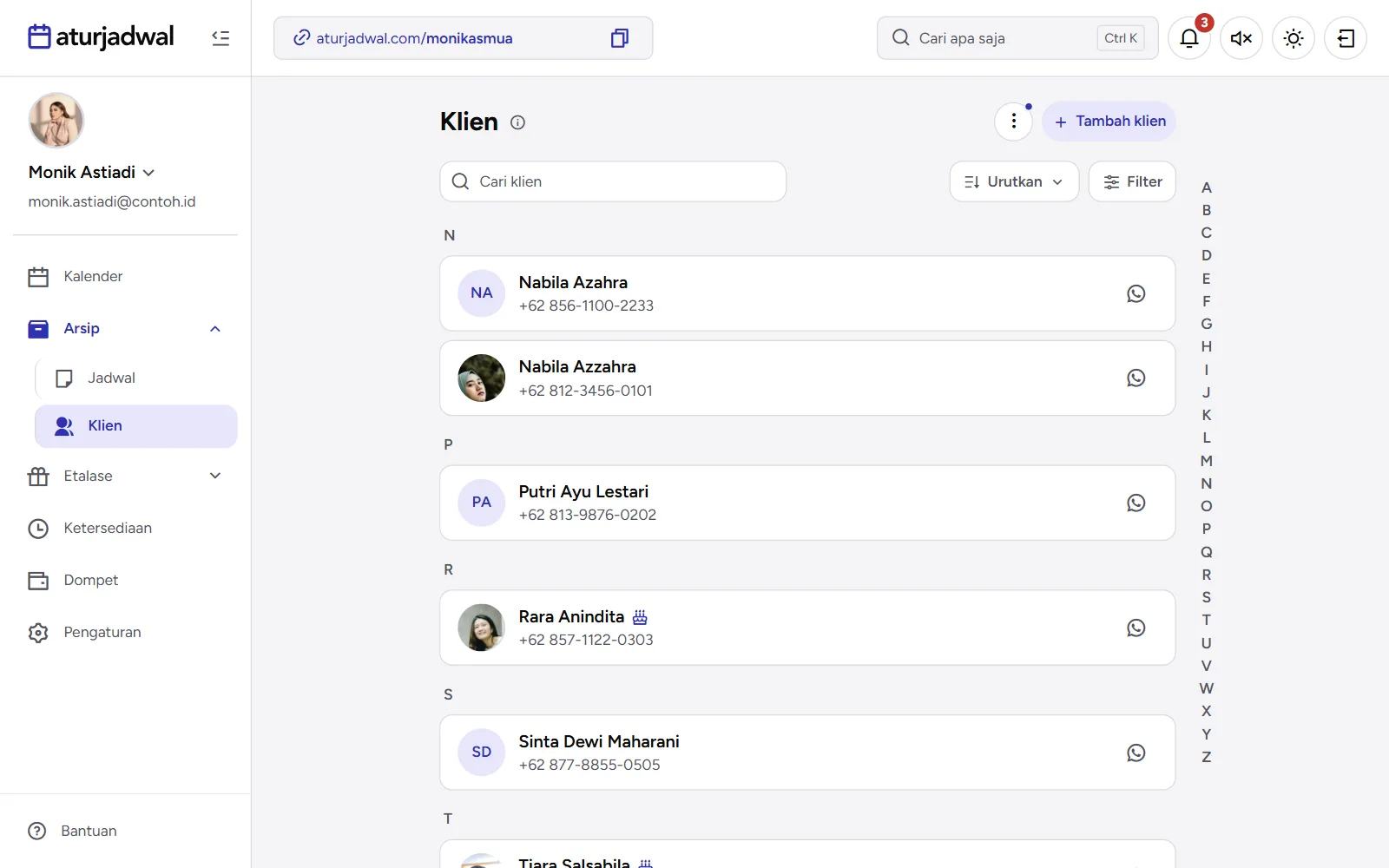The height and width of the screenshot is (868, 1389).
Task: Click the Tambah klien button
Action: tap(1109, 122)
